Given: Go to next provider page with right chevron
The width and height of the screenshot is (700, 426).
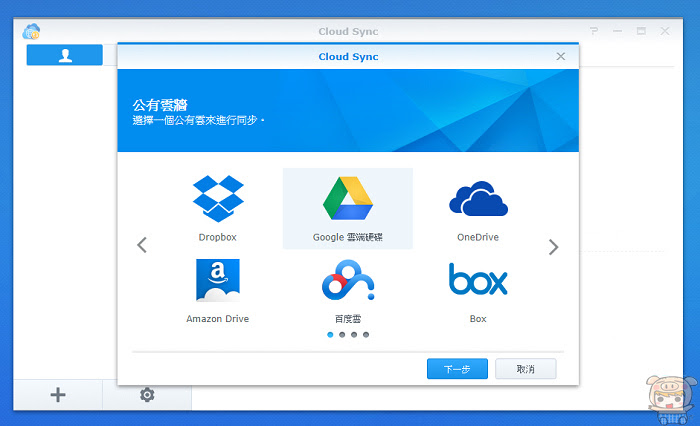Looking at the screenshot, I should click(x=553, y=247).
